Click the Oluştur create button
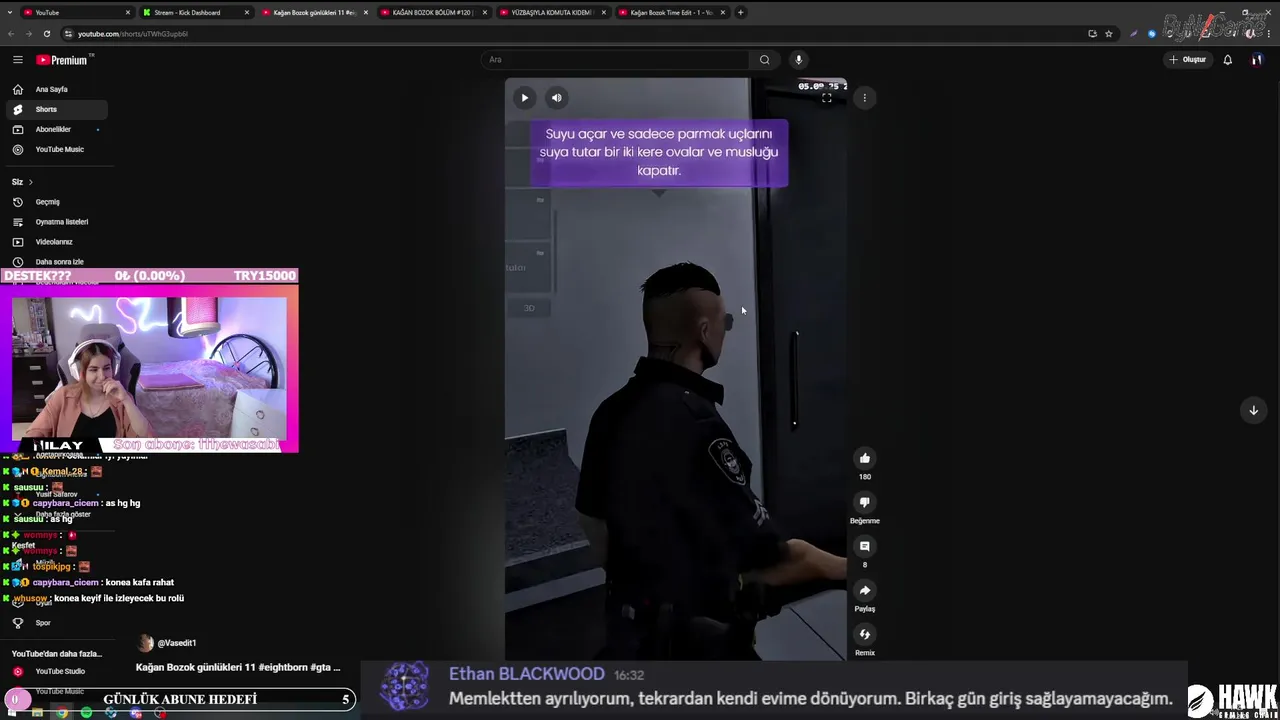Viewport: 1280px width, 720px height. tap(1189, 60)
